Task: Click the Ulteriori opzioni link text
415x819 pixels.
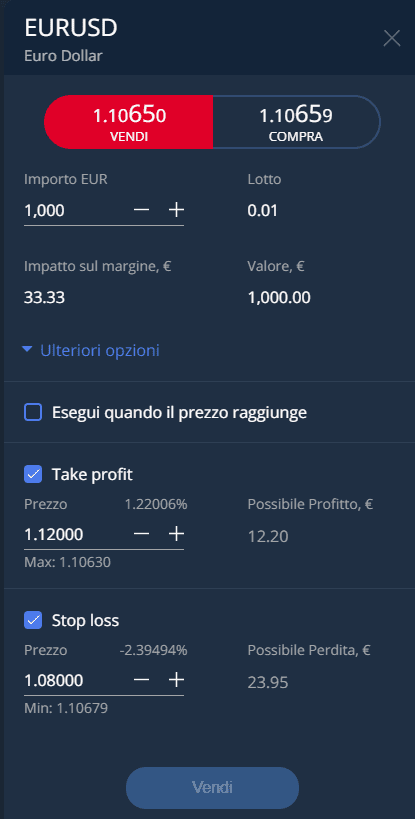Action: click(100, 350)
